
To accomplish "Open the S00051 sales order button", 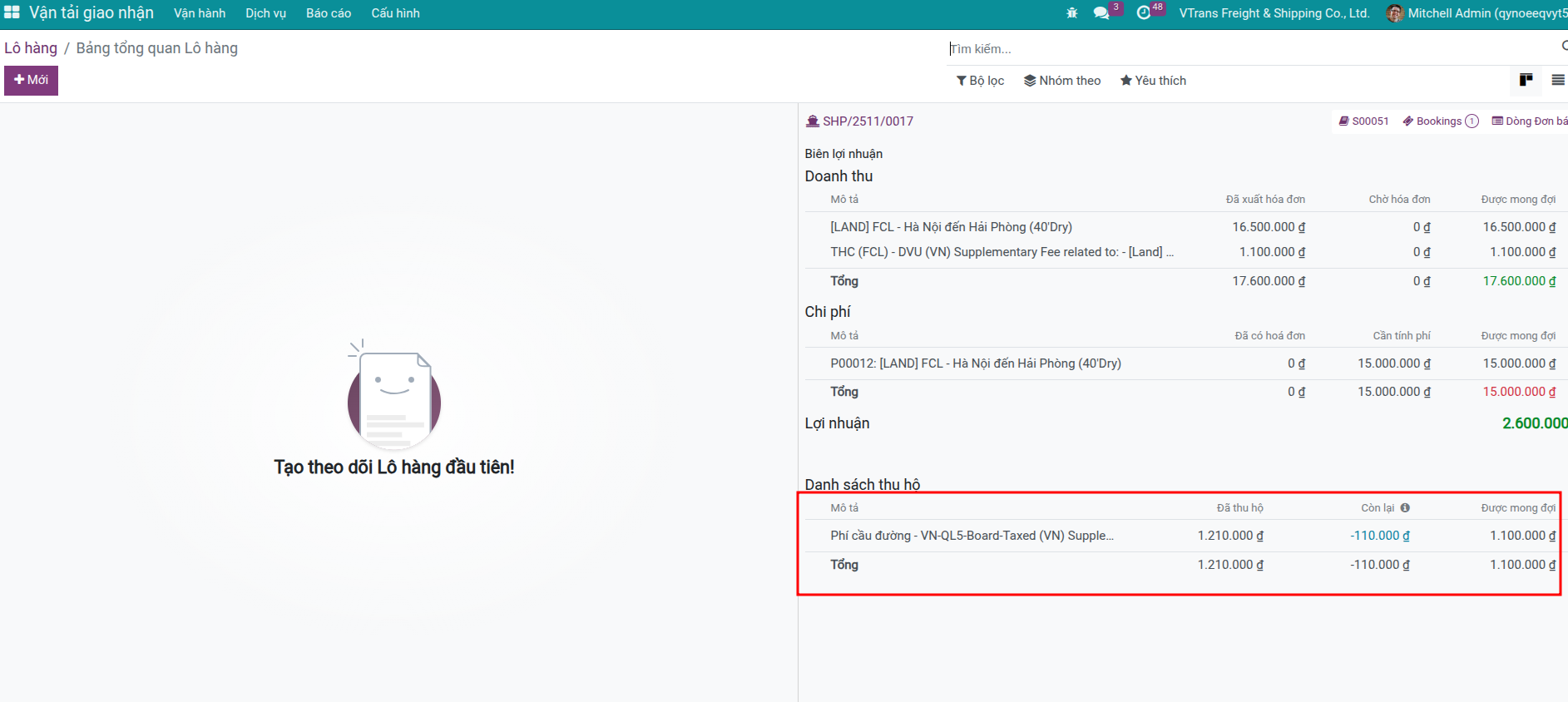I will (x=1363, y=121).
